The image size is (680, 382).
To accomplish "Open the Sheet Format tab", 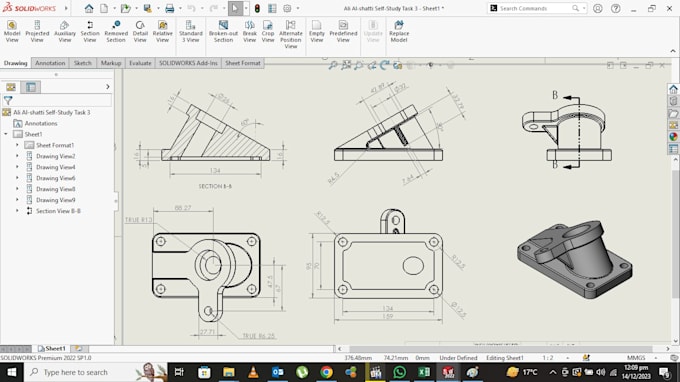I will 243,63.
